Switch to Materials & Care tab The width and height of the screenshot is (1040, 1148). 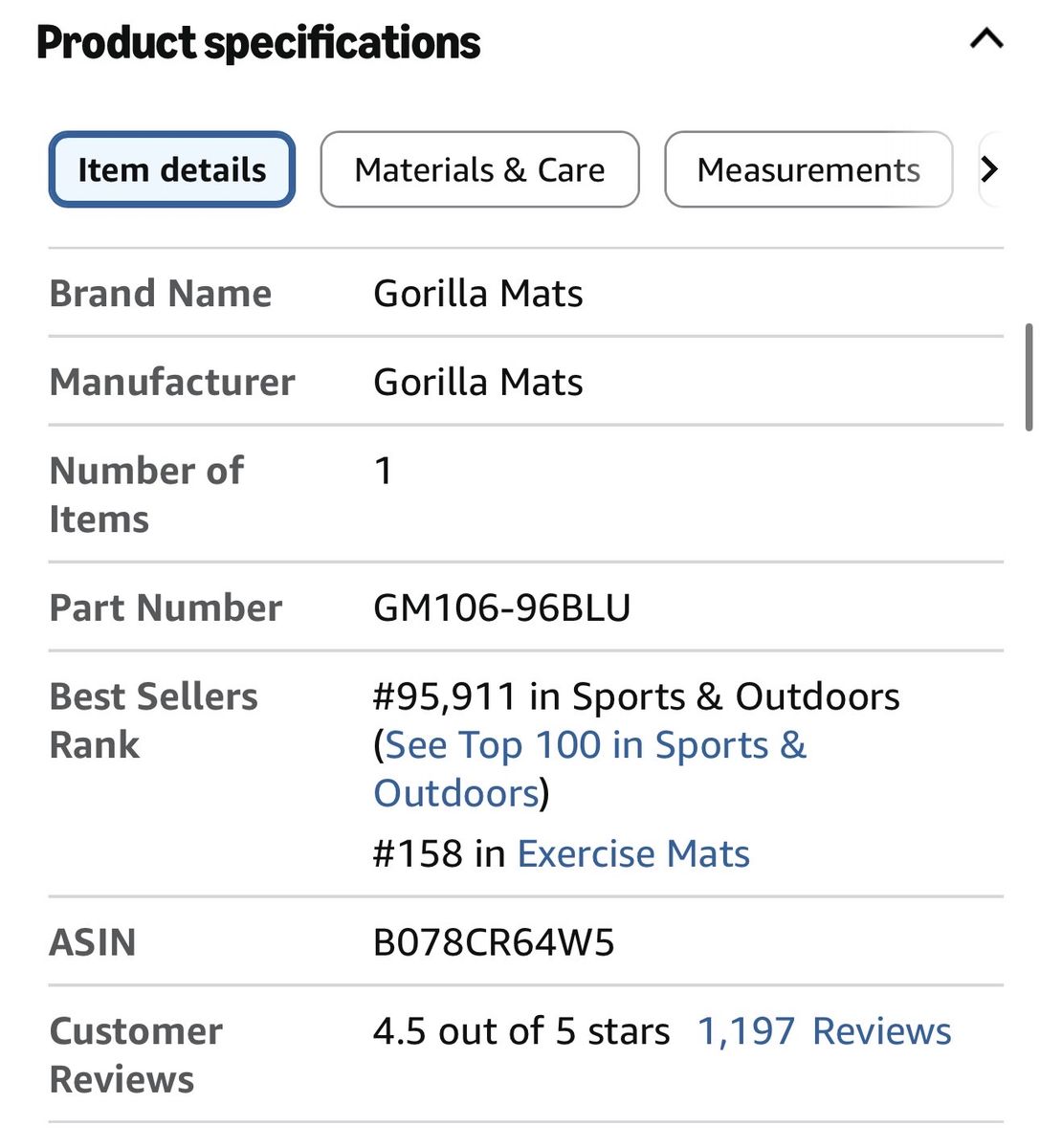click(x=479, y=169)
